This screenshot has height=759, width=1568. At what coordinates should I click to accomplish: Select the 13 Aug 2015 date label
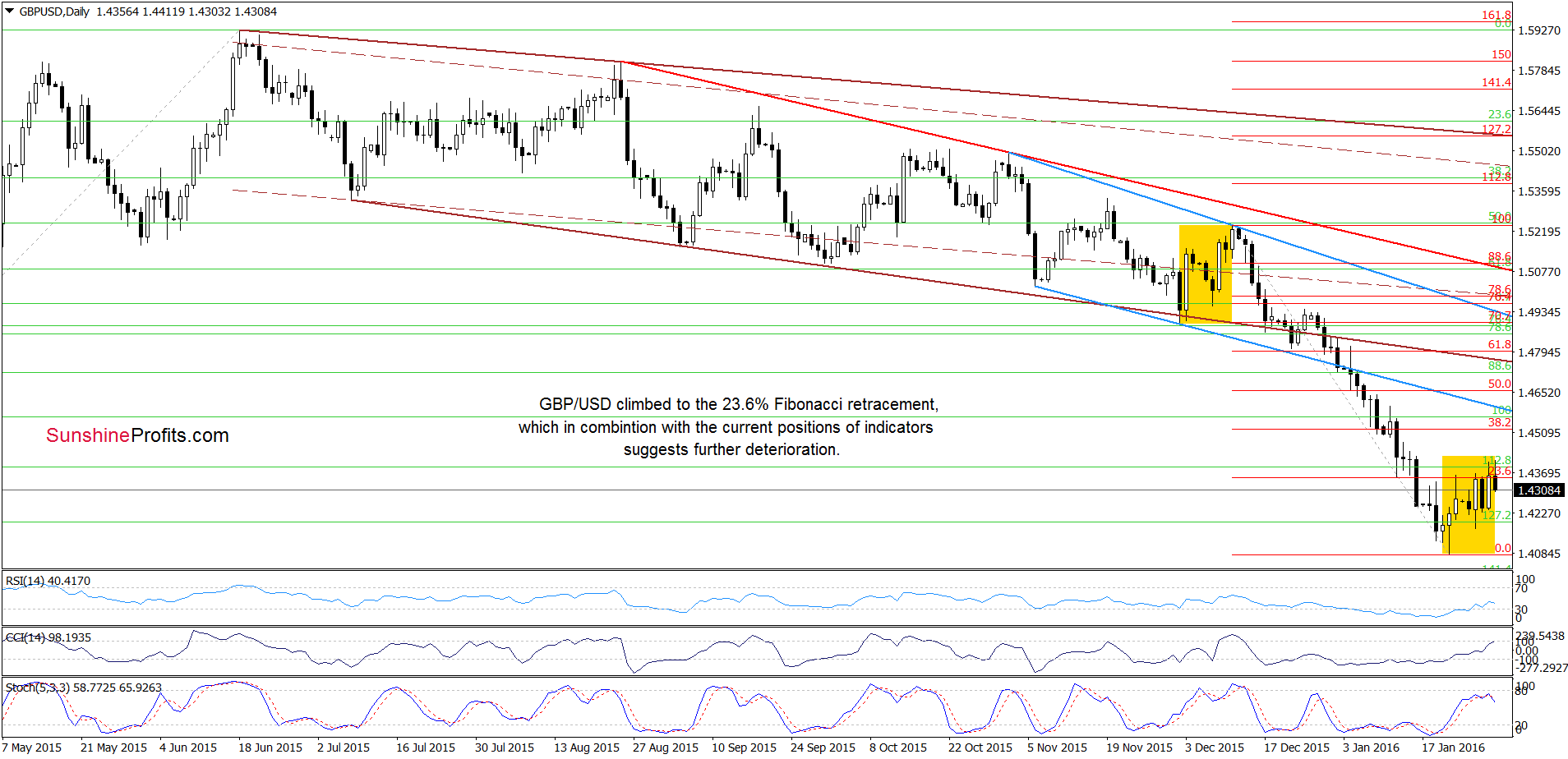(x=587, y=747)
